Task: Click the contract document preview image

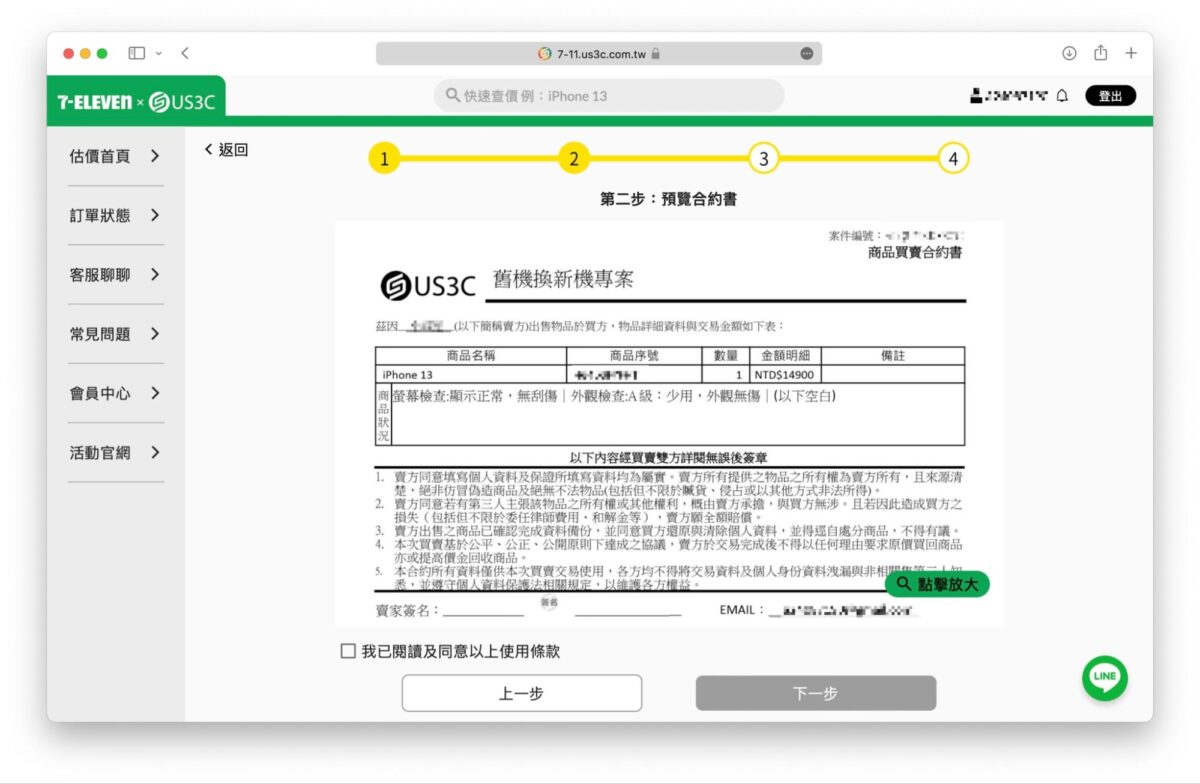Action: coord(669,424)
